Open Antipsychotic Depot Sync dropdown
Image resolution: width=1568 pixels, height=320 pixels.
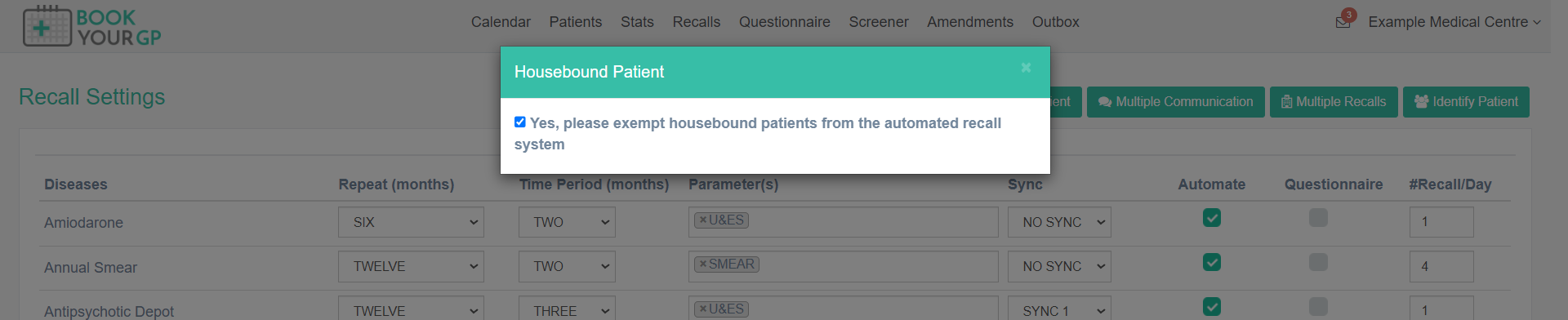pos(1059,310)
